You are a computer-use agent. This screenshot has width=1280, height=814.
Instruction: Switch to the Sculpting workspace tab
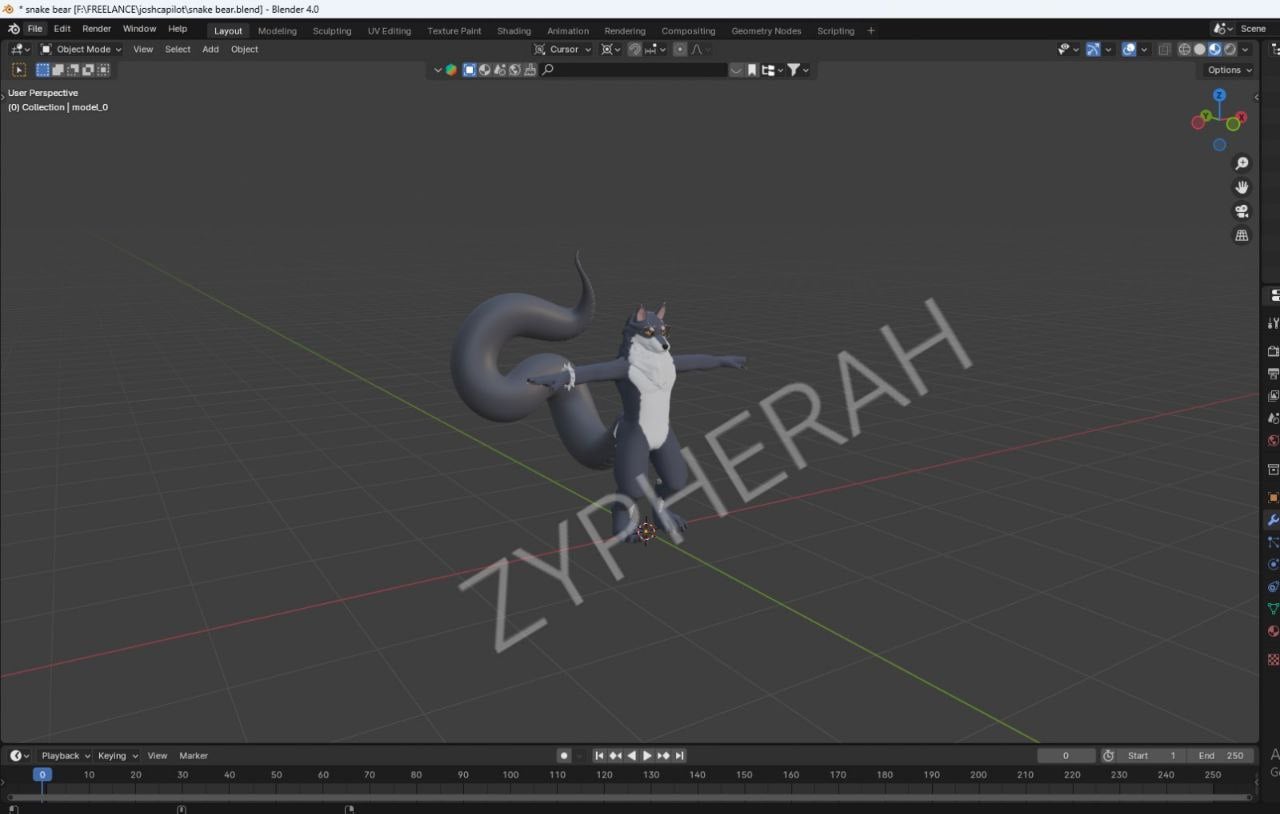click(332, 31)
